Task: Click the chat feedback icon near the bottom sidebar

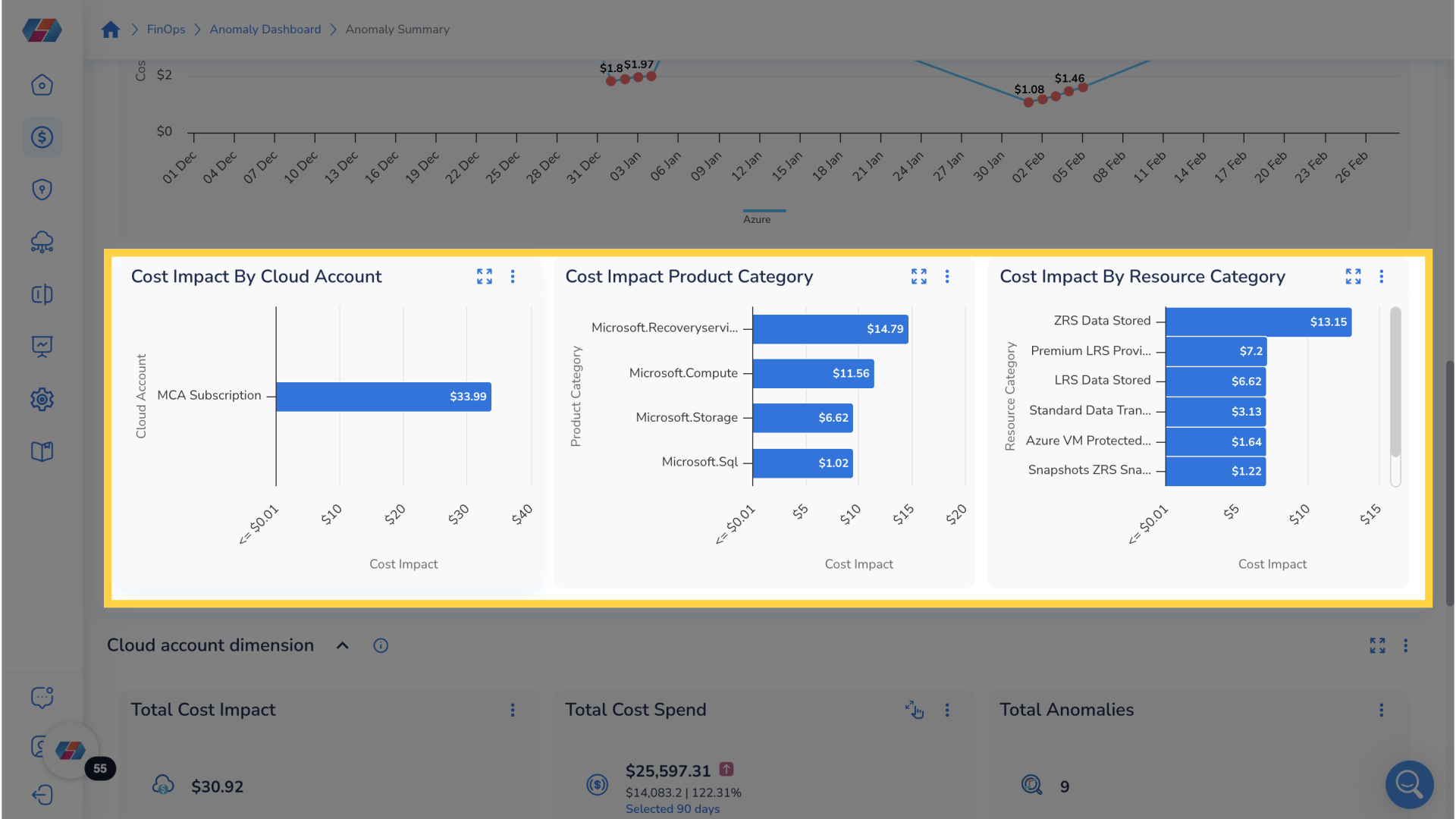Action: tap(42, 698)
